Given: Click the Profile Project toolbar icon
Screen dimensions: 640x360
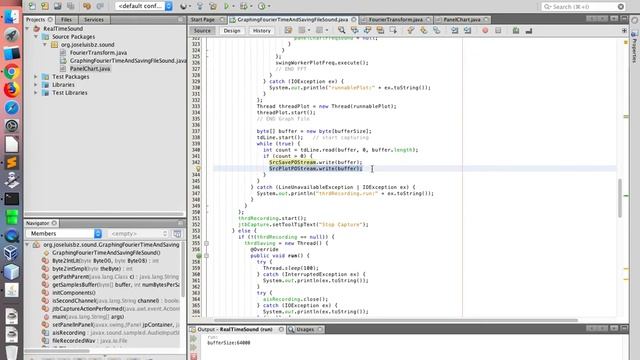Looking at the screenshot, I should [262, 6].
